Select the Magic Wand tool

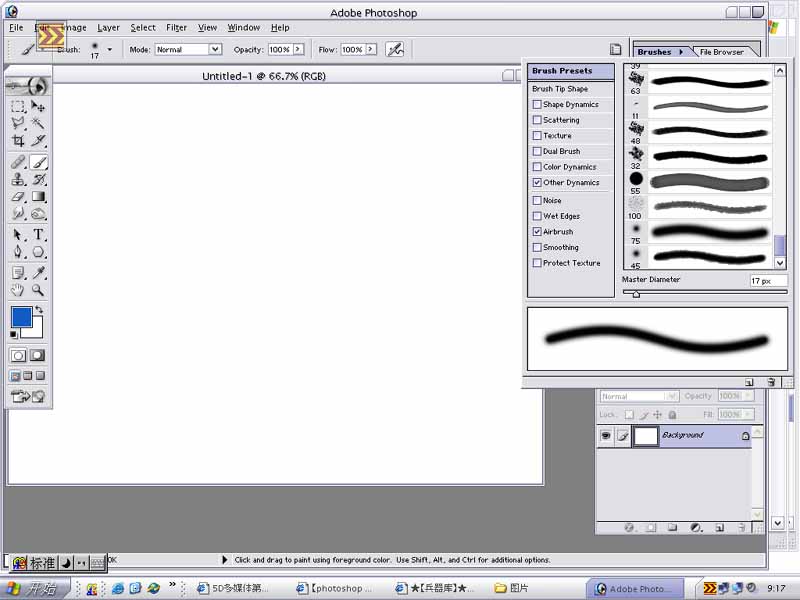tap(38, 123)
